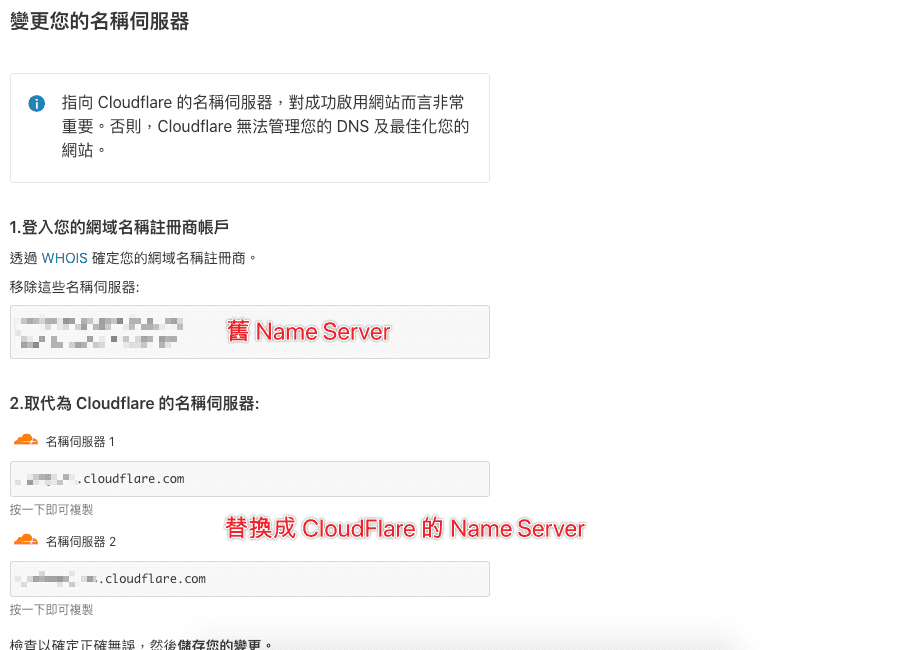Image resolution: width=920 pixels, height=650 pixels.
Task: Click the label 名稱伺服器 2
Action: coord(80,541)
